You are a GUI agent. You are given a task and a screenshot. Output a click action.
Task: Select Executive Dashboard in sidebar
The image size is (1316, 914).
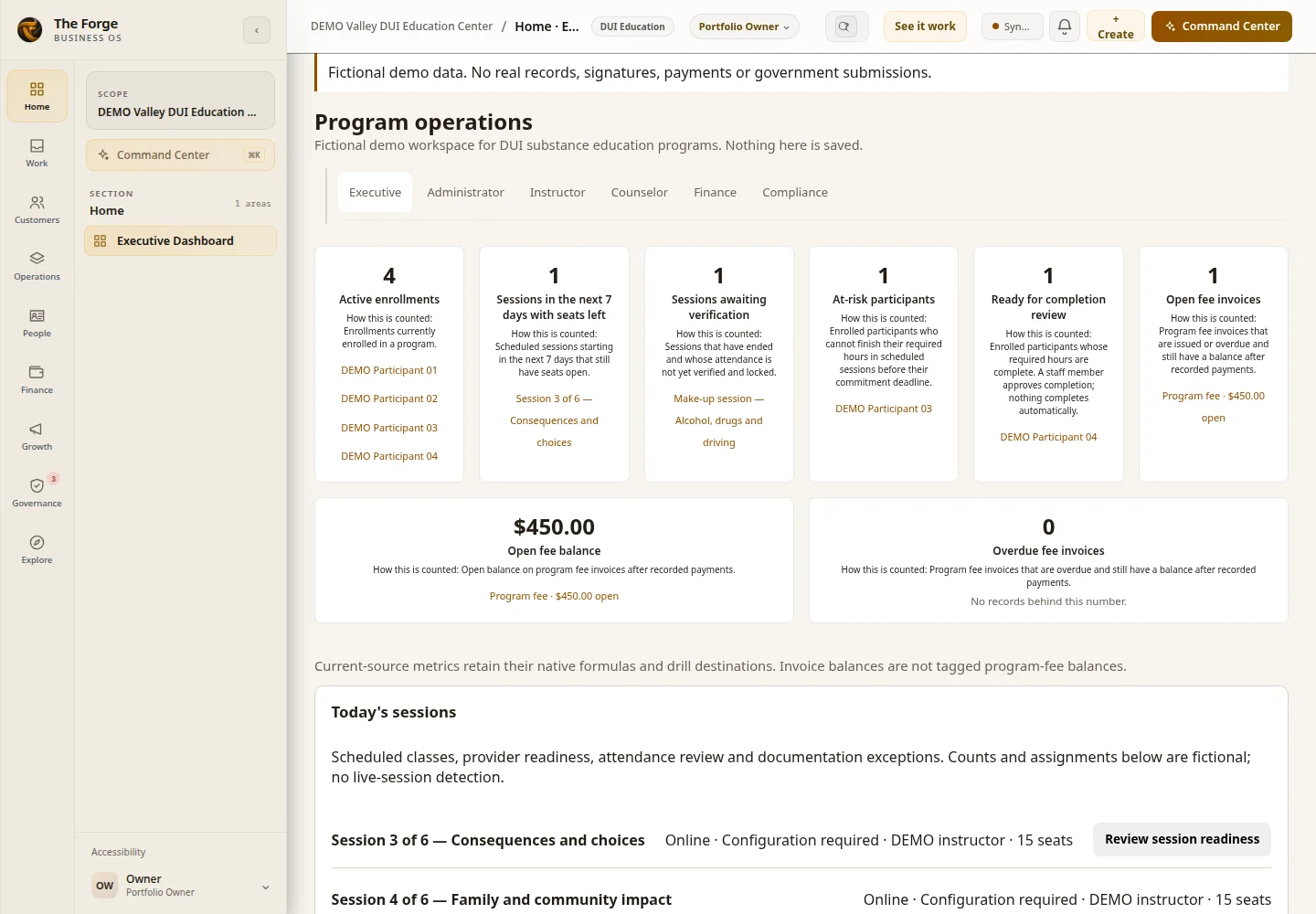pyautogui.click(x=180, y=241)
